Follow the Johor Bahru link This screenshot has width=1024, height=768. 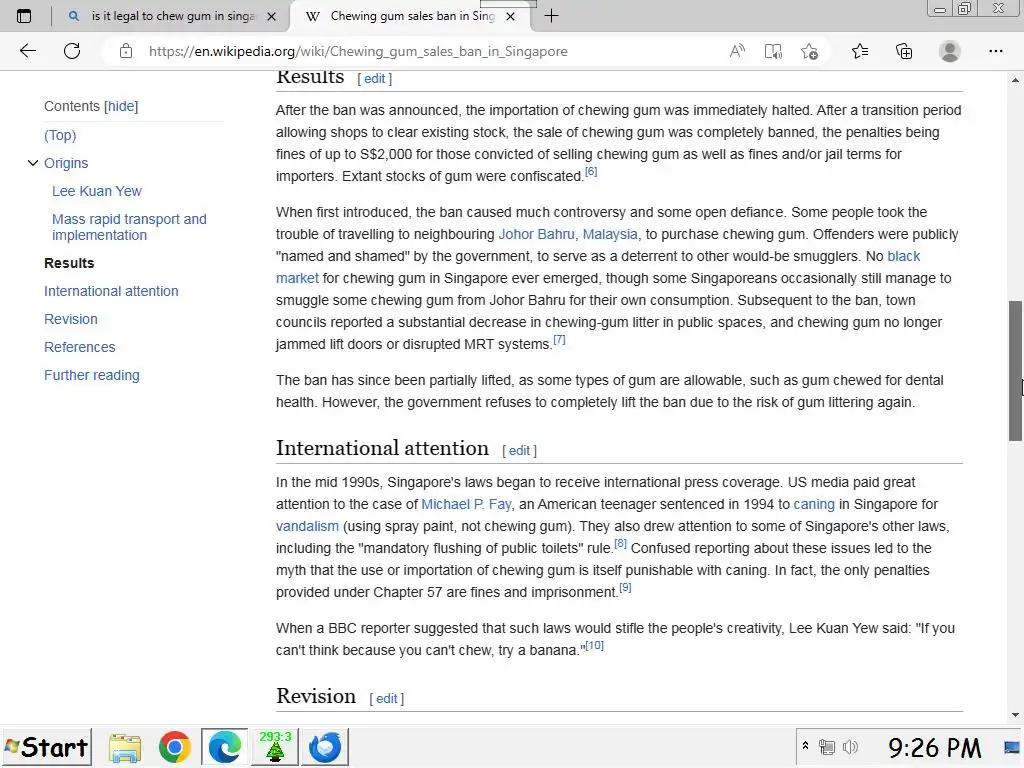pyautogui.click(x=537, y=234)
